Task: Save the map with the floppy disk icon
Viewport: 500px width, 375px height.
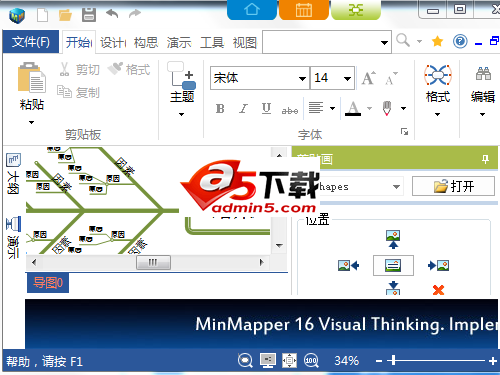Action: pos(89,15)
